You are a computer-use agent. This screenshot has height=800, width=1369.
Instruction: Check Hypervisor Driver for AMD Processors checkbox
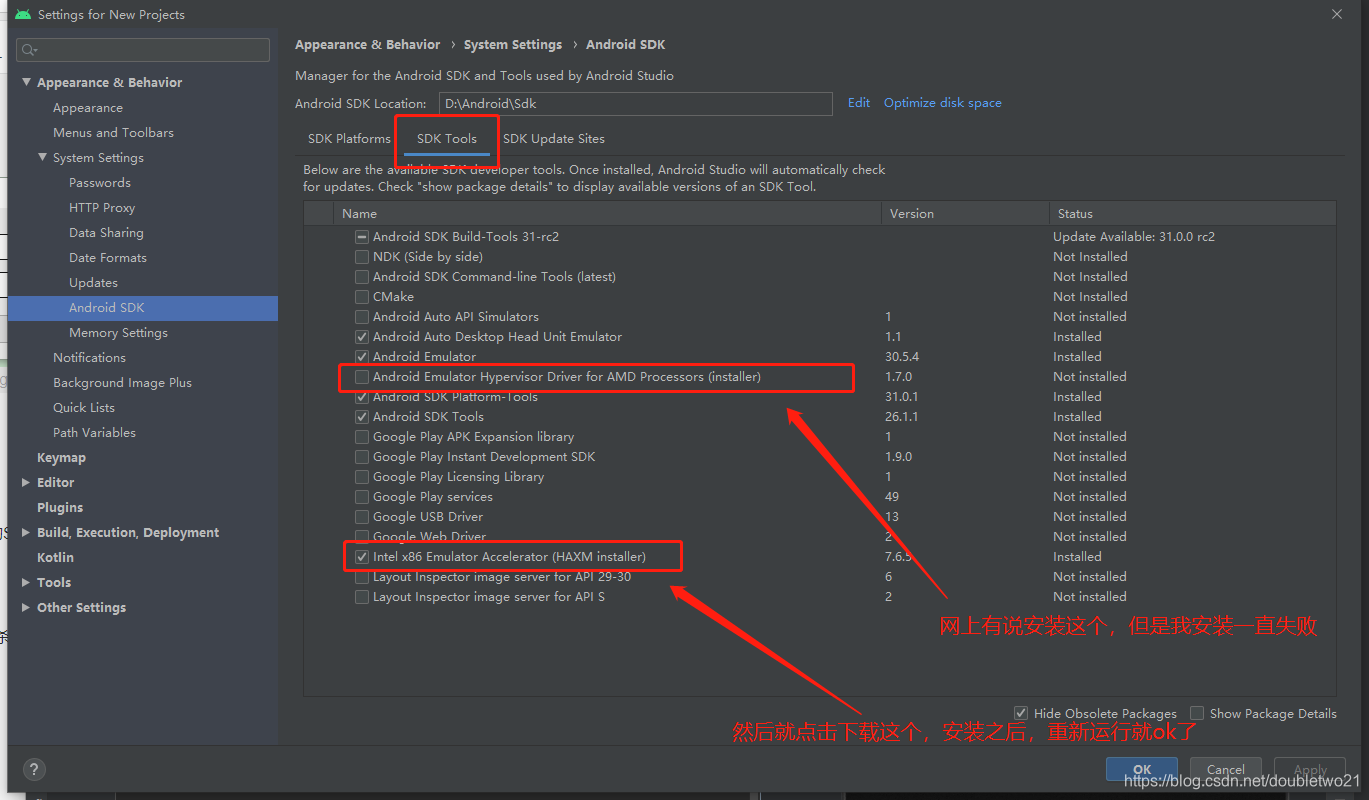362,377
